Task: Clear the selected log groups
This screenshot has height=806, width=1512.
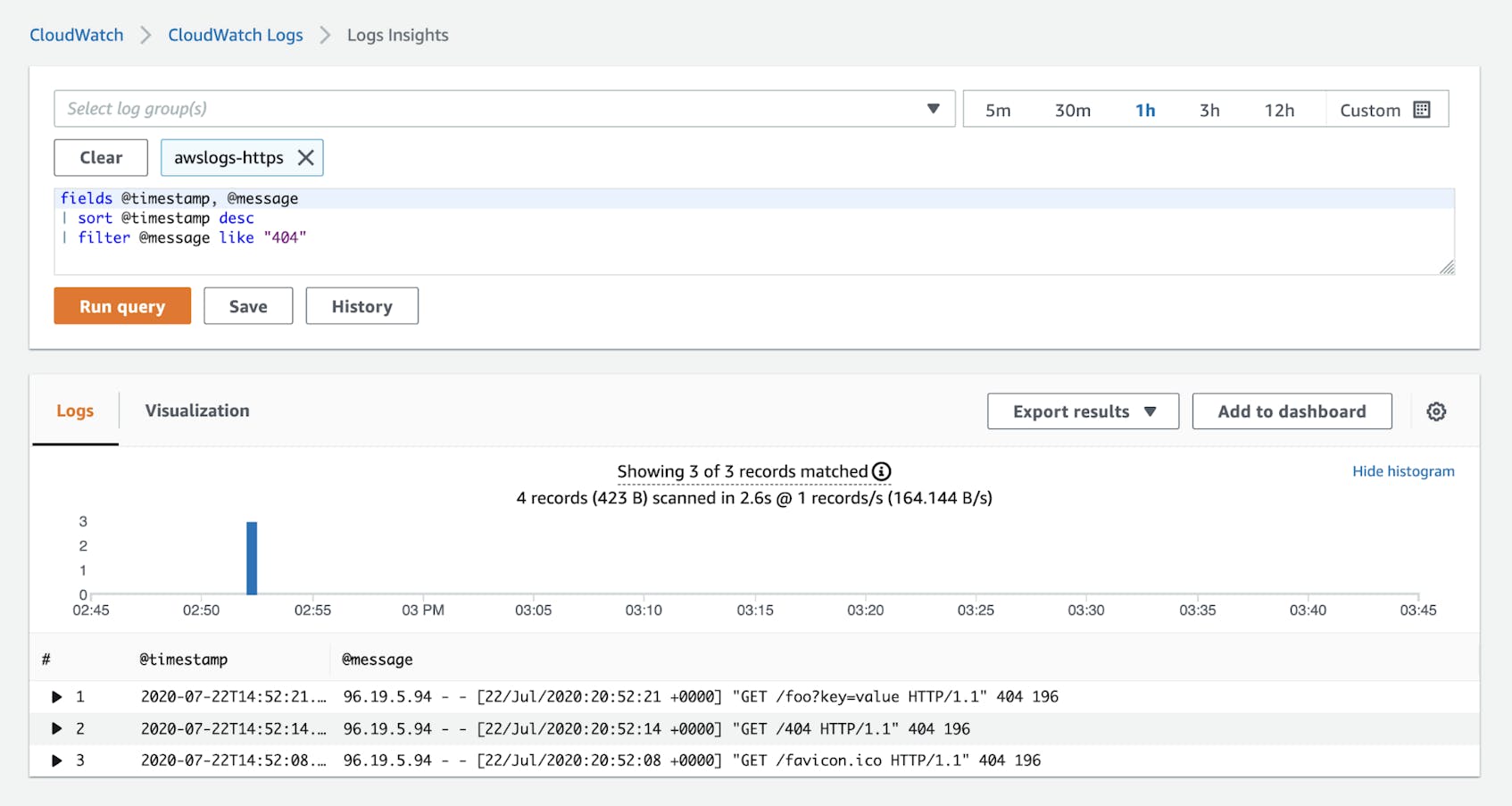Action: (100, 157)
